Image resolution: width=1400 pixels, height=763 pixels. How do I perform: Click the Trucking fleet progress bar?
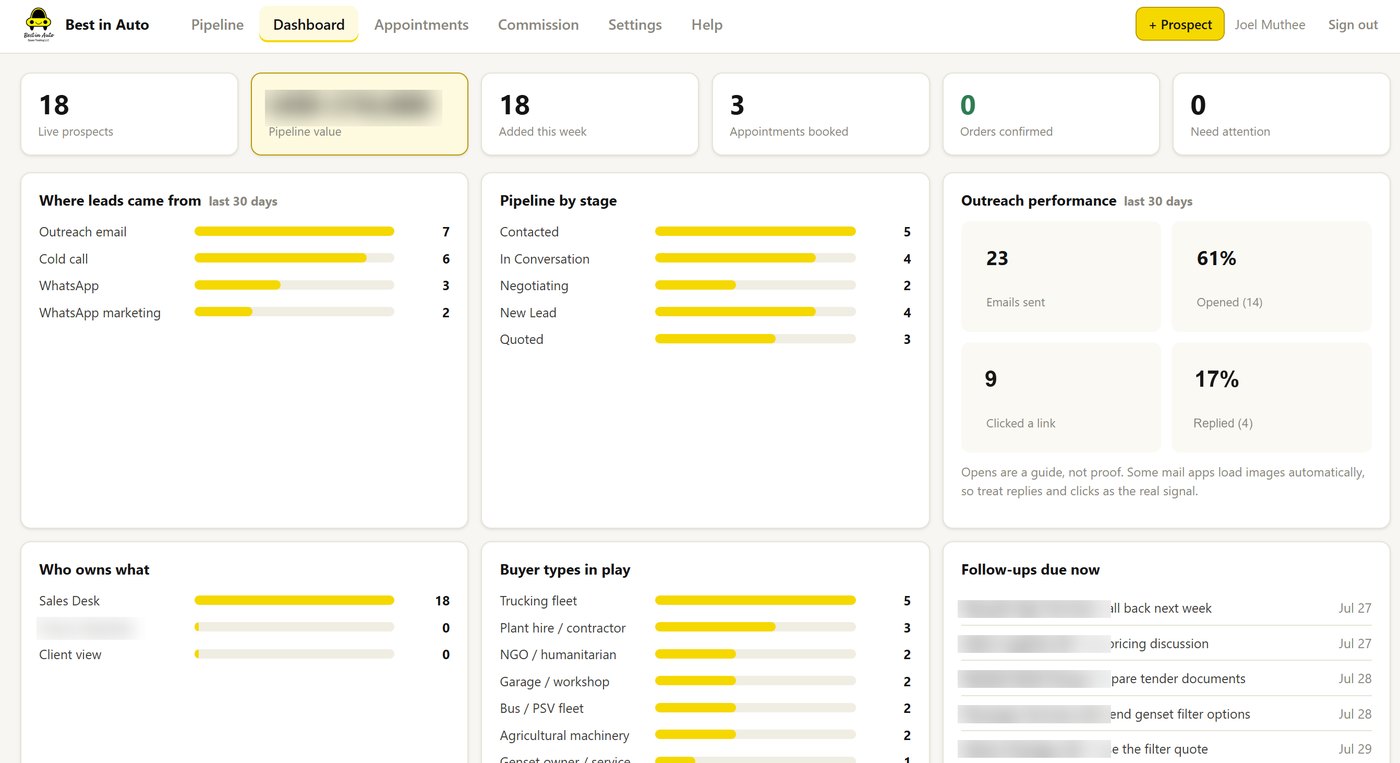point(755,601)
